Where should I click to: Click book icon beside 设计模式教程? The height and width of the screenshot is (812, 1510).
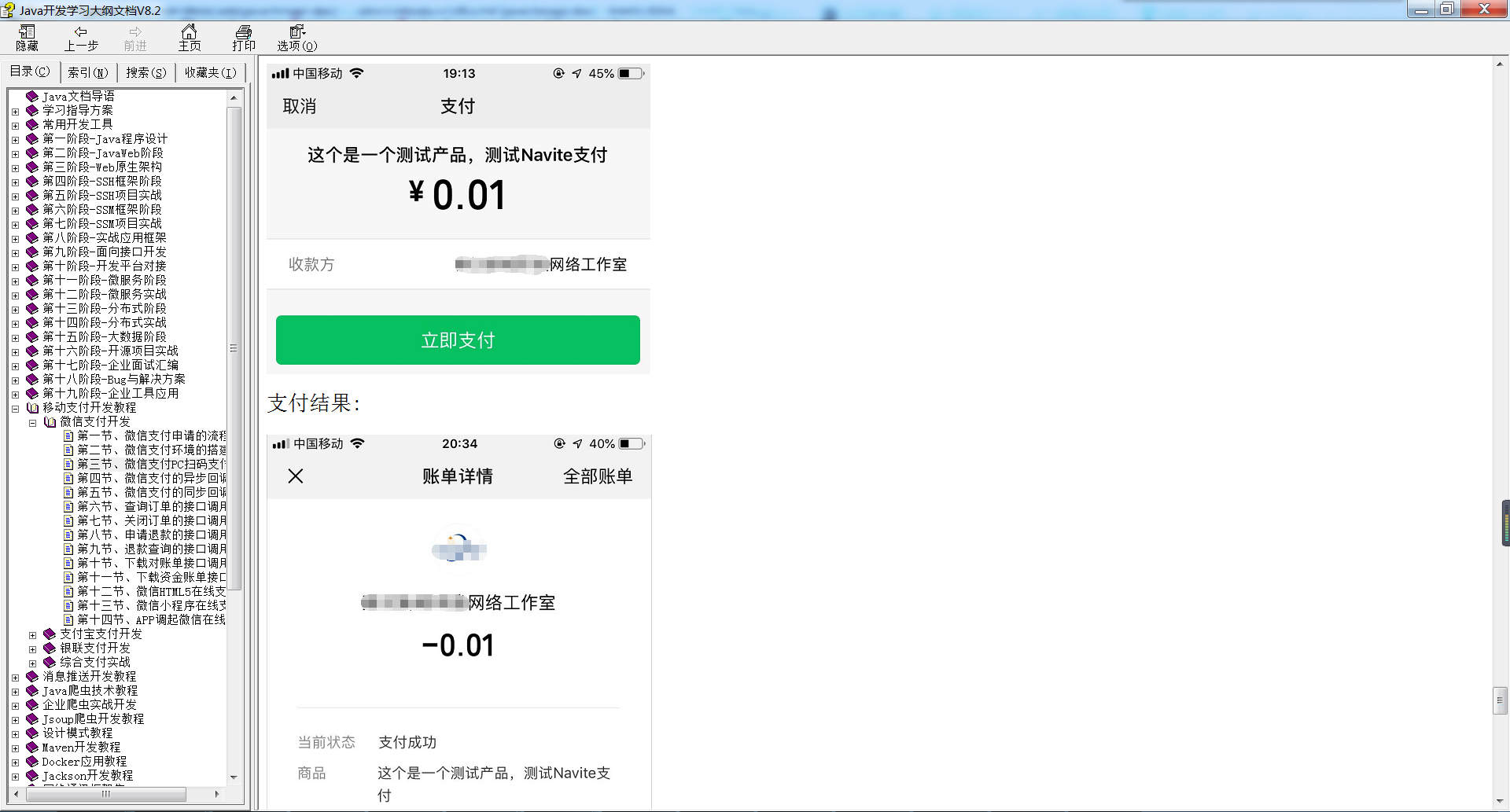32,733
